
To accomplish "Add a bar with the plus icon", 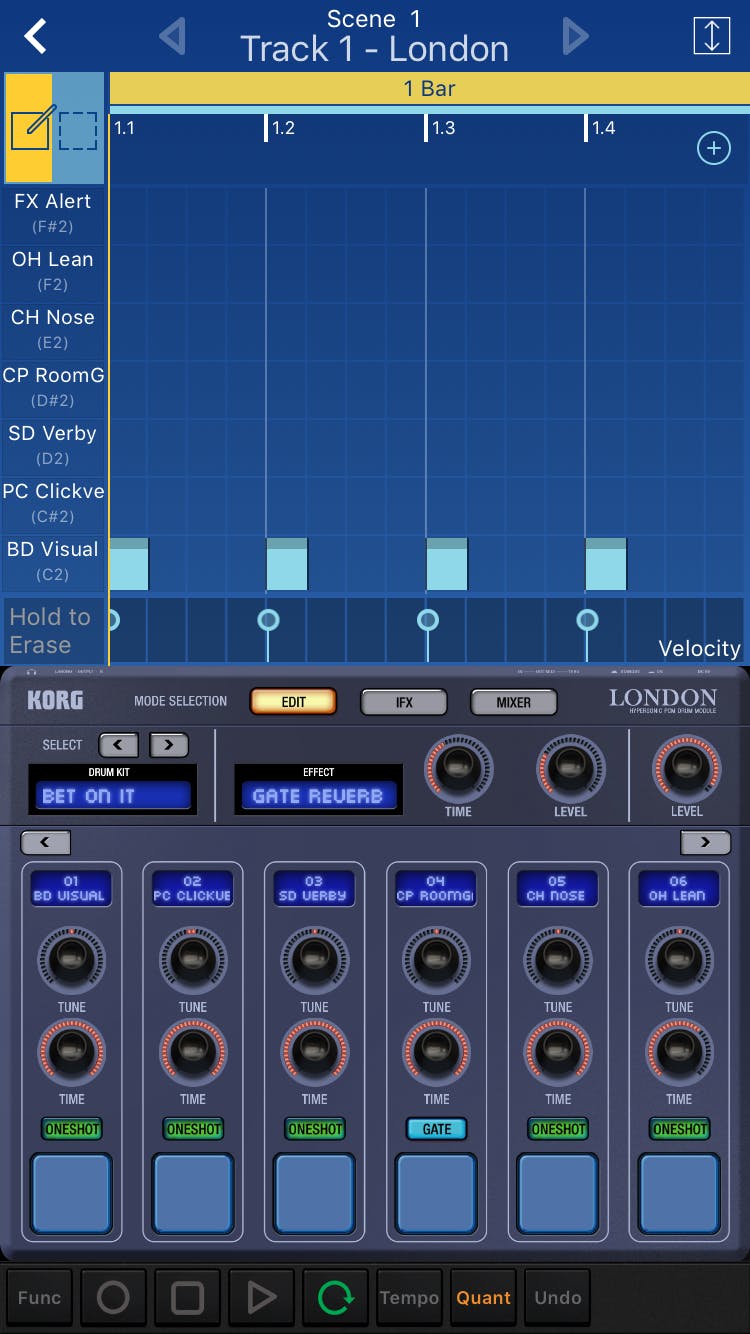I will (713, 149).
